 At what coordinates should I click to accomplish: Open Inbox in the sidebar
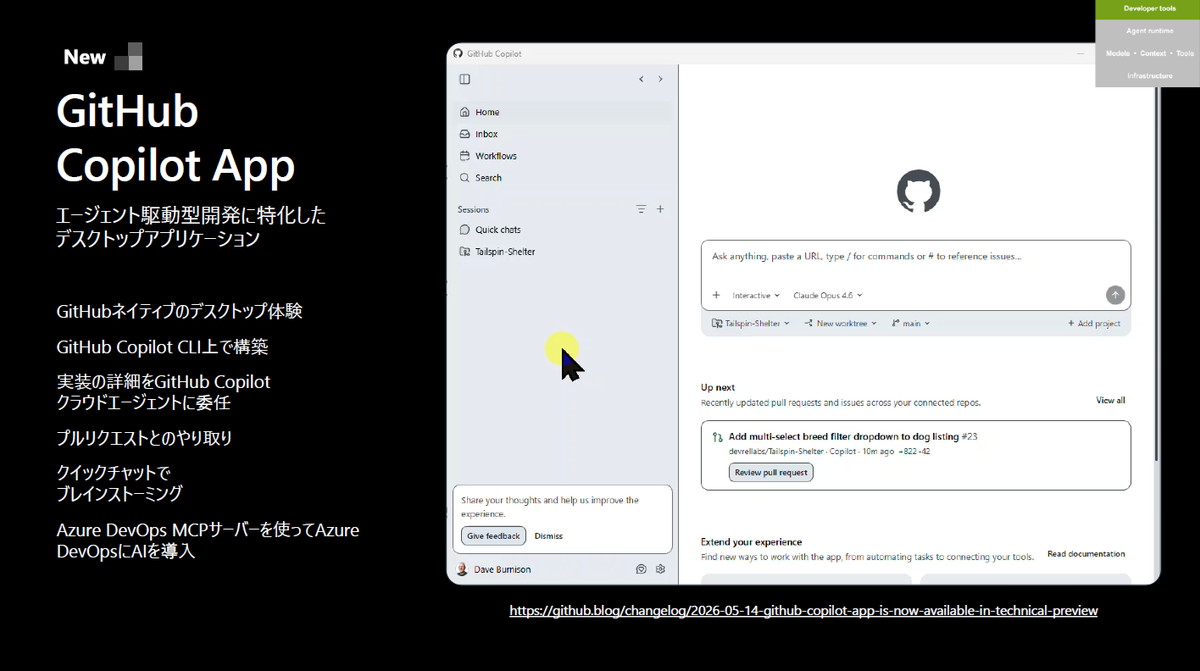click(x=562, y=134)
